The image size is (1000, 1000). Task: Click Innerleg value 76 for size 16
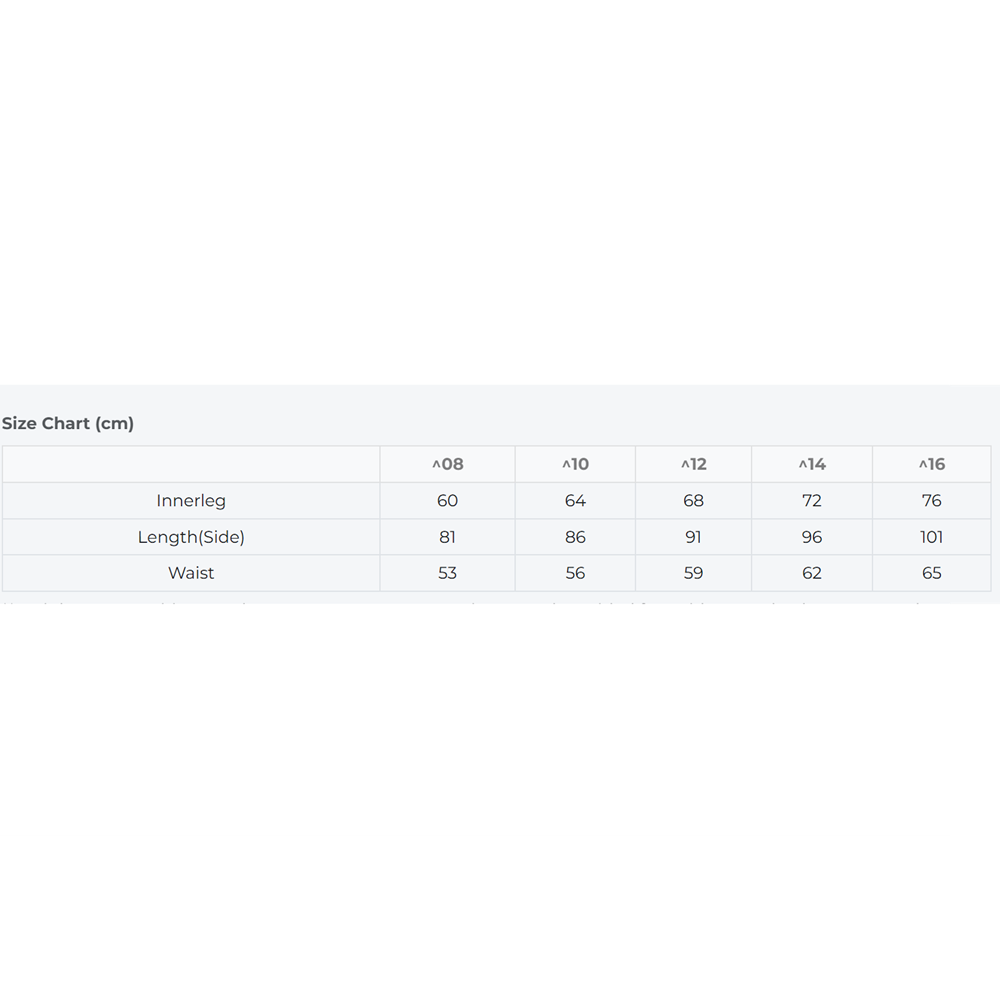(932, 501)
